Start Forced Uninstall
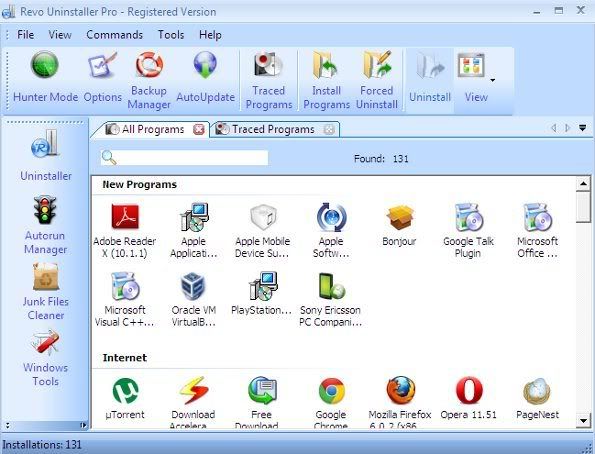The image size is (595, 454). (377, 80)
